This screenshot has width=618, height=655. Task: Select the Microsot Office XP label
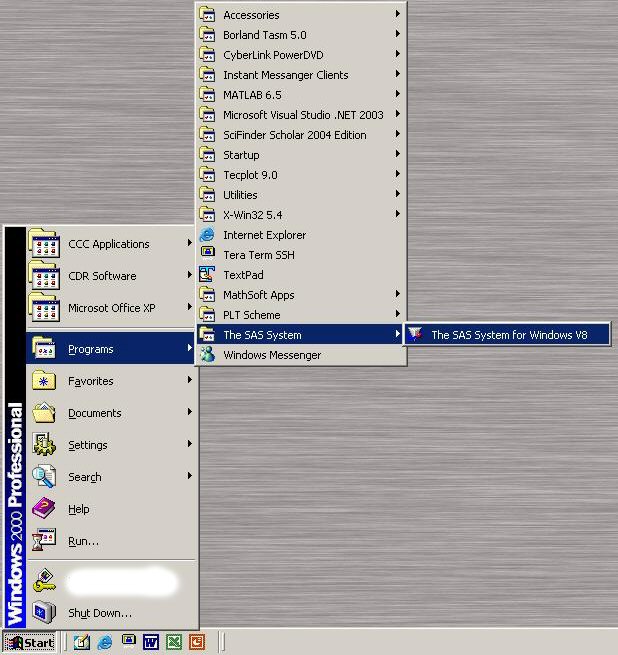coord(112,308)
